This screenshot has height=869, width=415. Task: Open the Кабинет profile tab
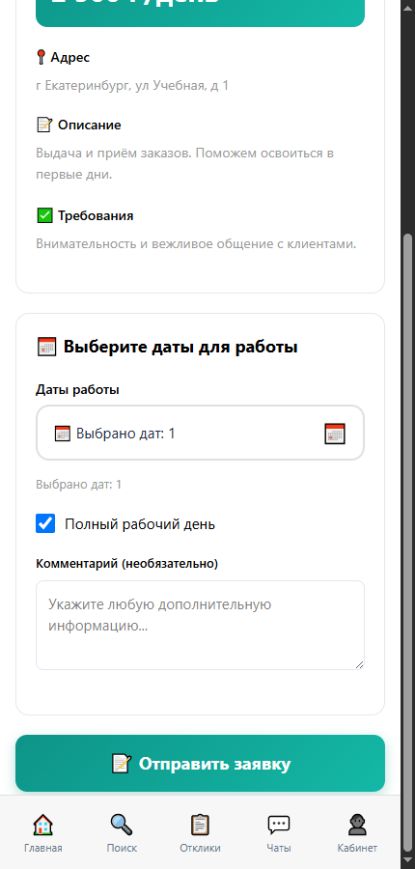pos(357,833)
